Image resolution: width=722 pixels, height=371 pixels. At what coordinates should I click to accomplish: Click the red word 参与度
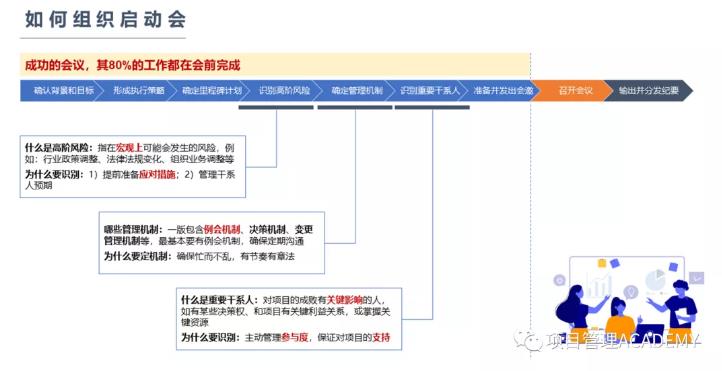(x=294, y=337)
